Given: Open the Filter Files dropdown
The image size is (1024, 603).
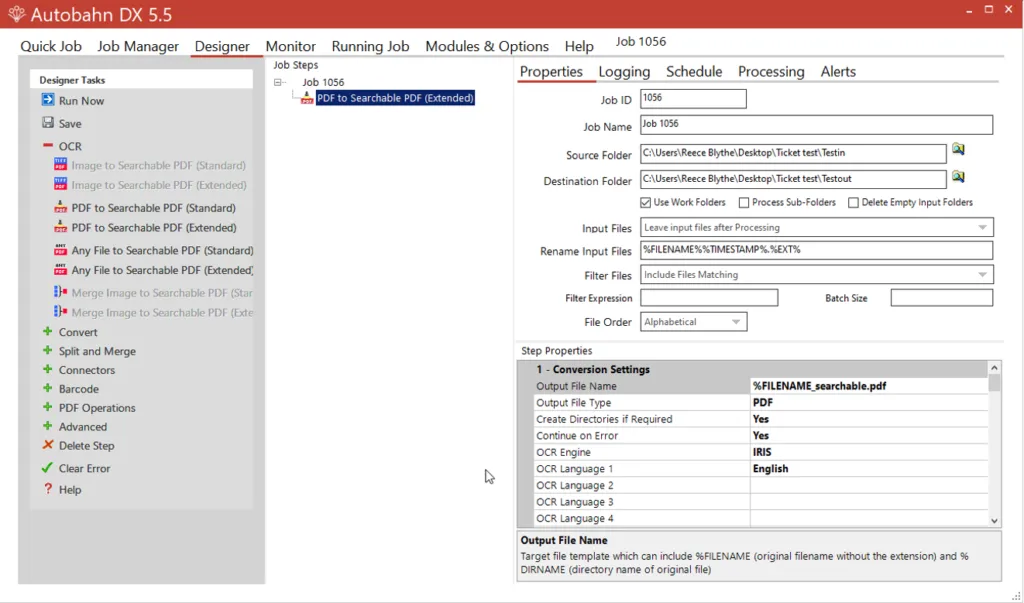Looking at the screenshot, I should pos(981,275).
